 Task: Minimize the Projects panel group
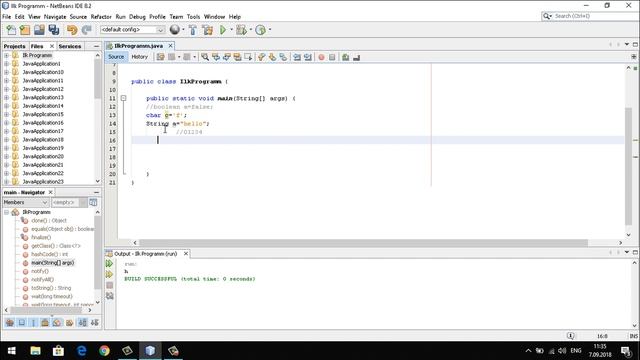point(96,46)
